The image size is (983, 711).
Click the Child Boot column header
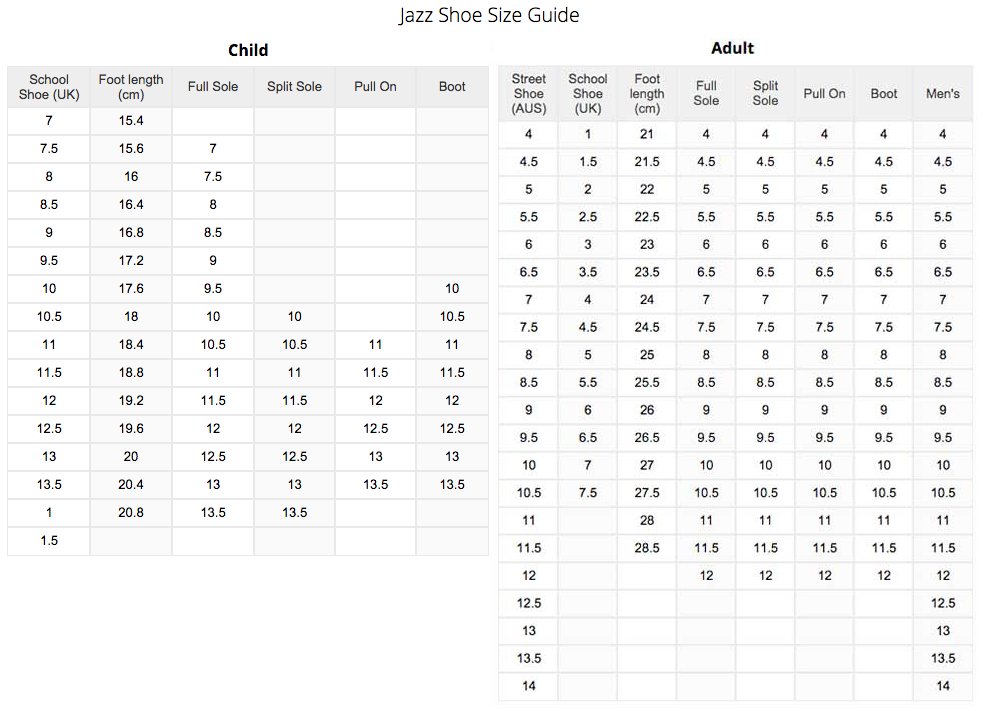coord(452,87)
